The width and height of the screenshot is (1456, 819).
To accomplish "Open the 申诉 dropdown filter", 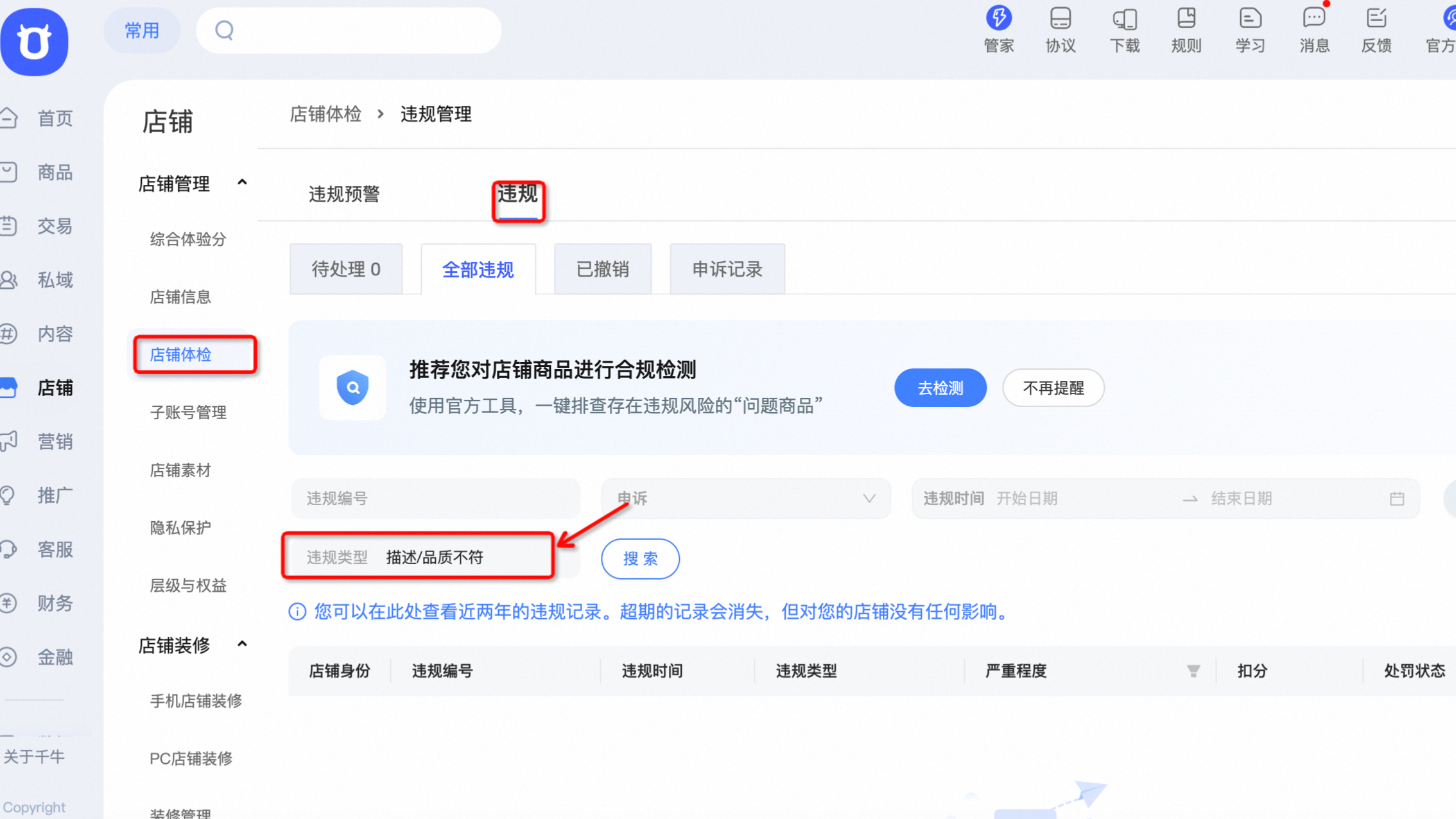I will [745, 499].
